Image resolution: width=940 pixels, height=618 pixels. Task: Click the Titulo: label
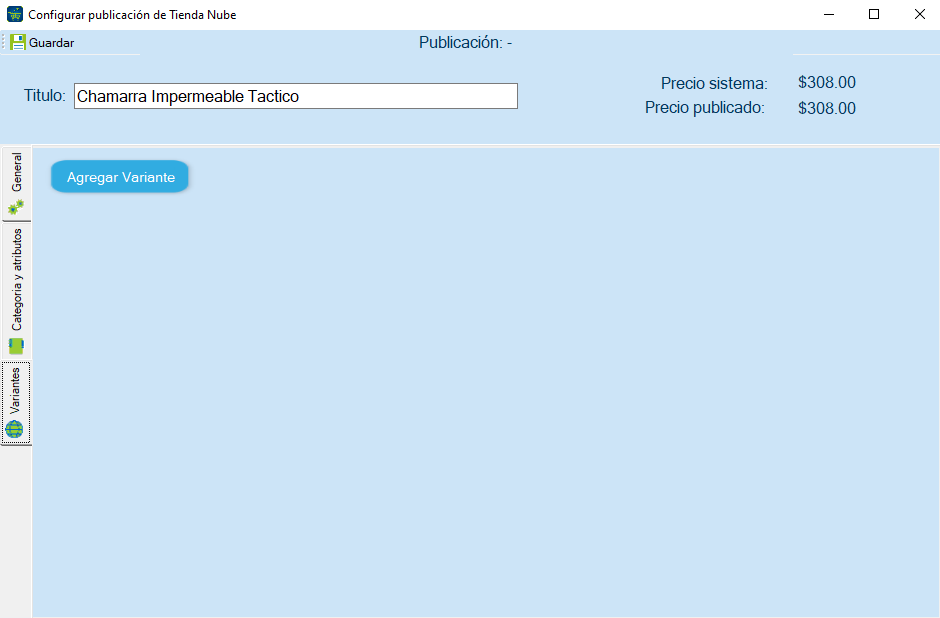tap(44, 95)
